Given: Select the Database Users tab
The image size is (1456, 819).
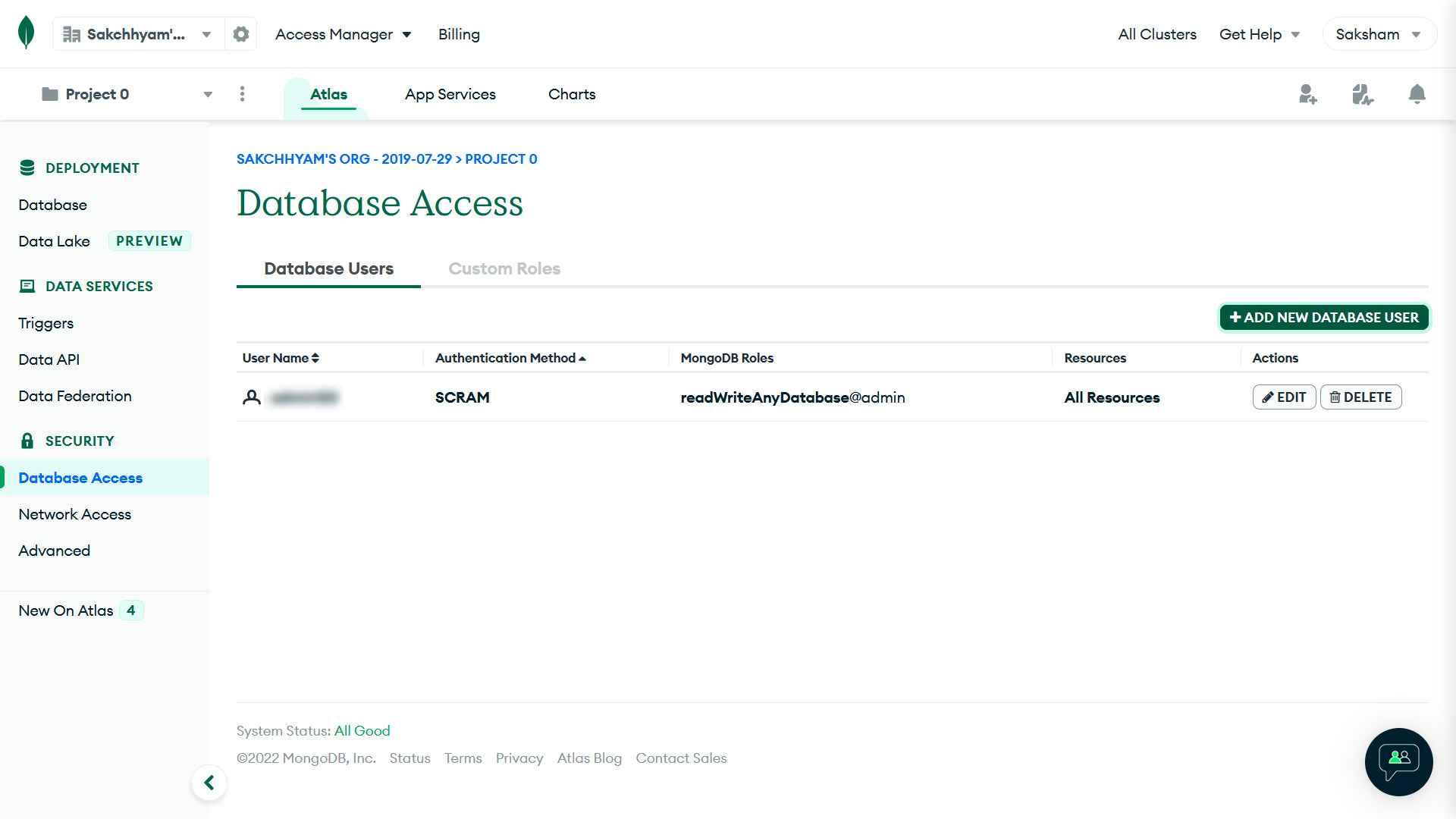Looking at the screenshot, I should coord(328,268).
